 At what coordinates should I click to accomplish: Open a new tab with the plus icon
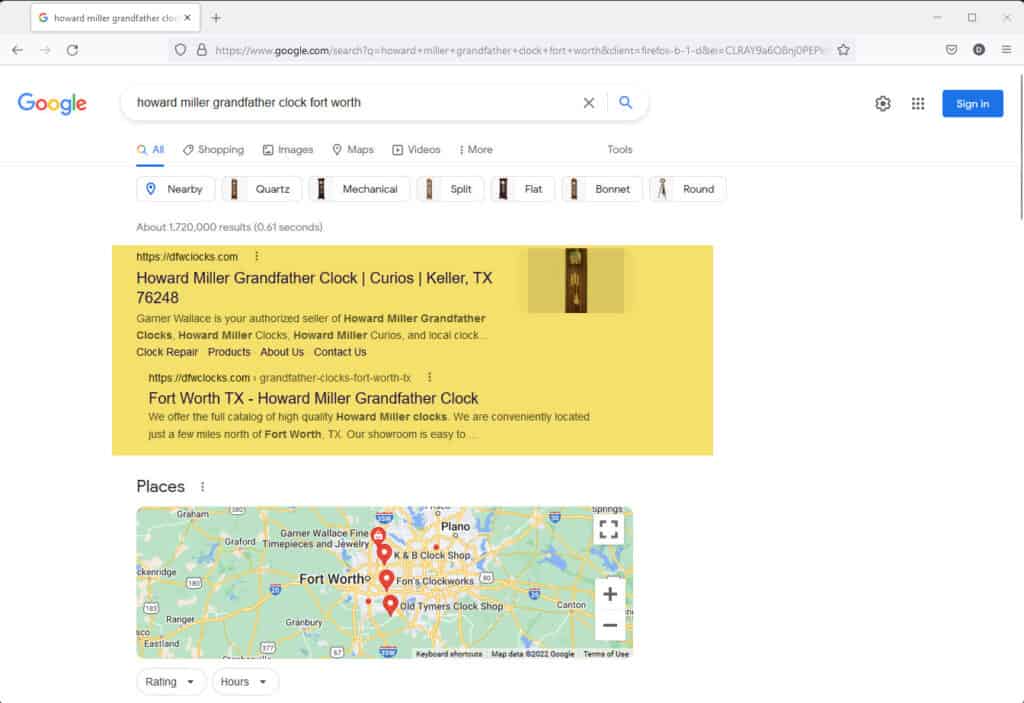coord(216,18)
